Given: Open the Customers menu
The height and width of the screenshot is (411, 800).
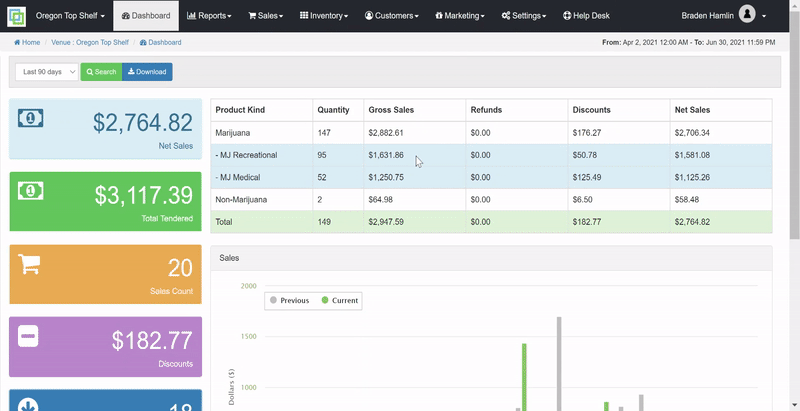Looking at the screenshot, I should click(x=392, y=16).
